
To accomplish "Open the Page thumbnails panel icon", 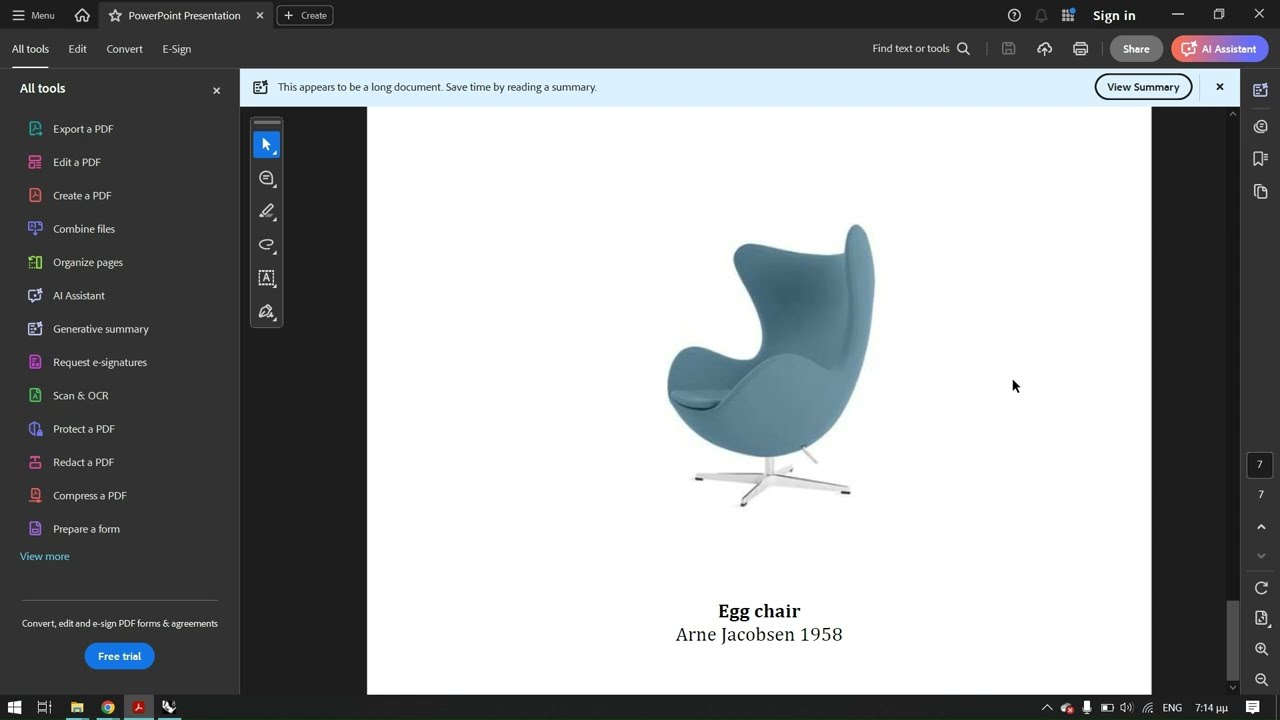I will tap(1260, 191).
